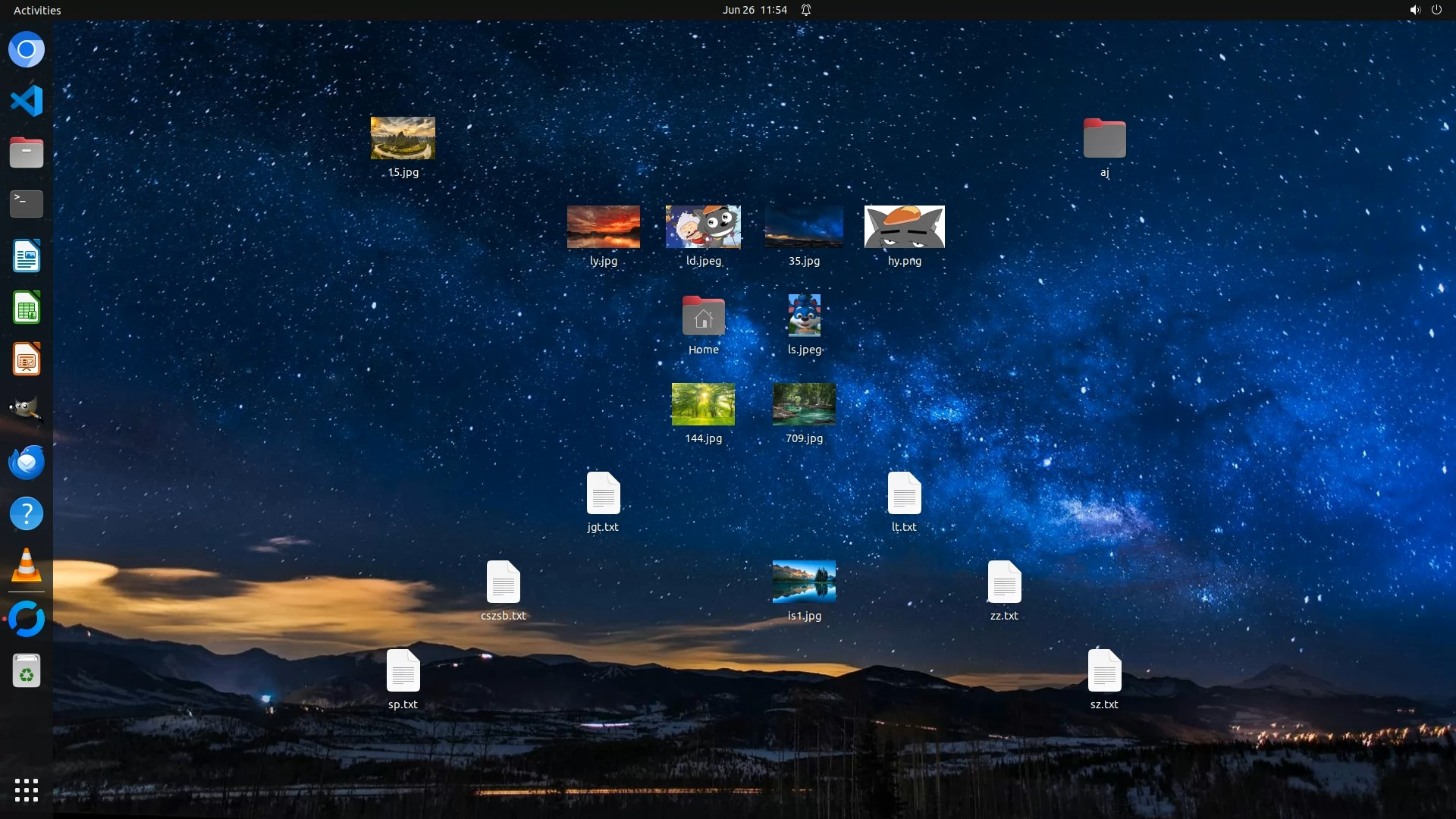
Task: Select the Home folder icon
Action: point(703,316)
